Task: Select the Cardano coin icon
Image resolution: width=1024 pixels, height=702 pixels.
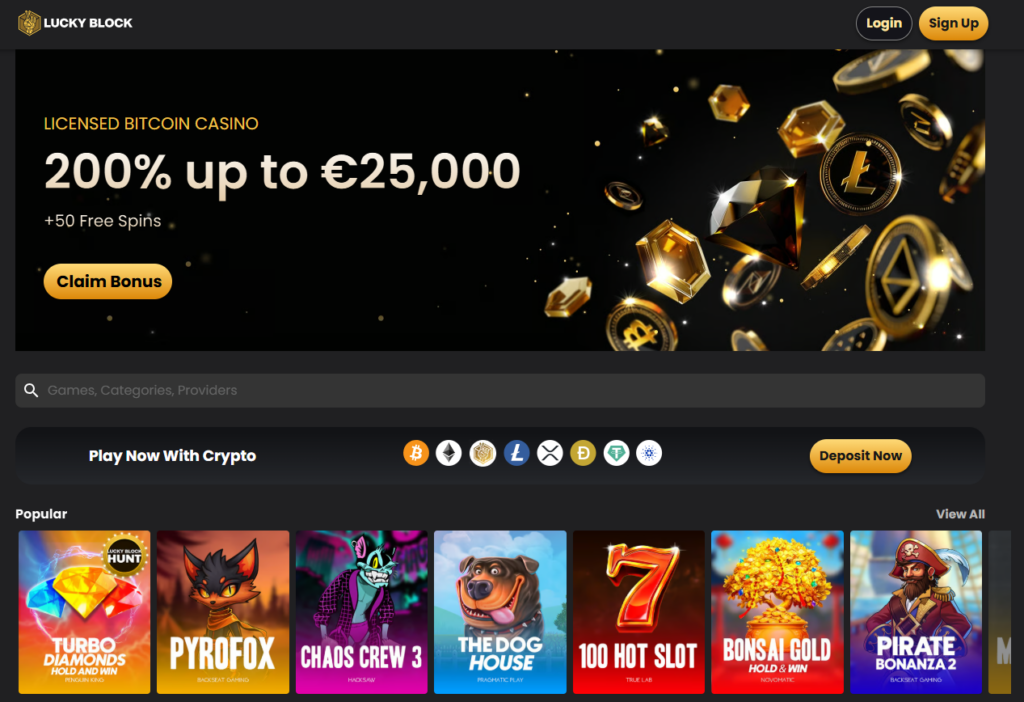Action: tap(649, 453)
